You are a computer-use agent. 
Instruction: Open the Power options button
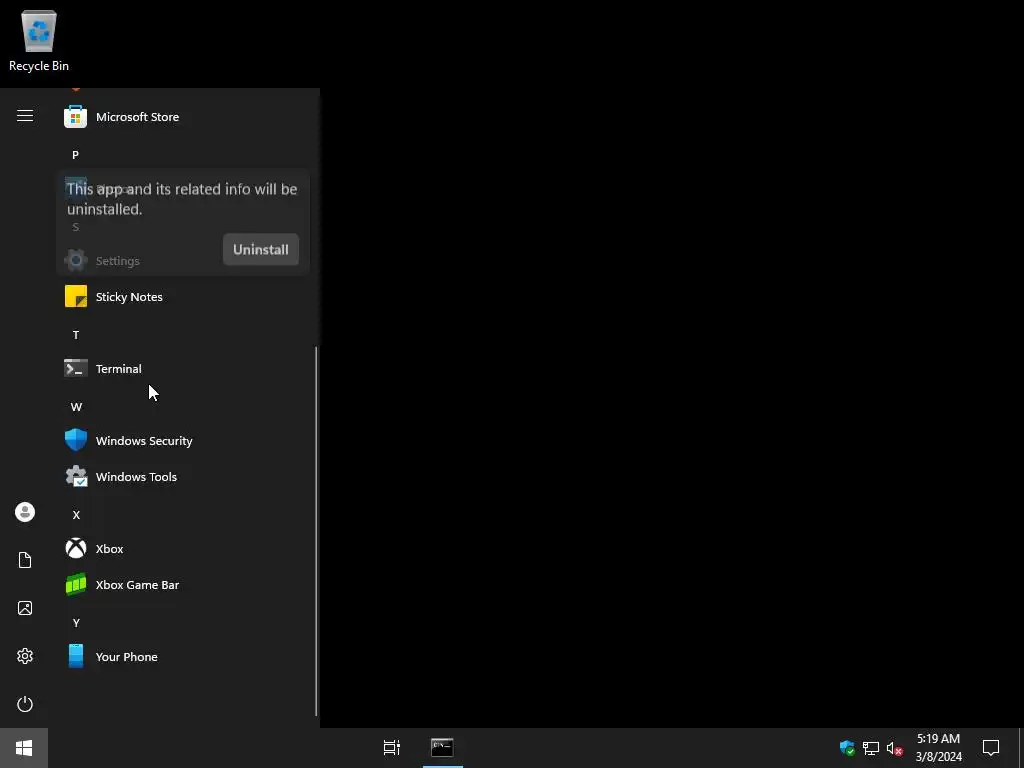tap(25, 704)
